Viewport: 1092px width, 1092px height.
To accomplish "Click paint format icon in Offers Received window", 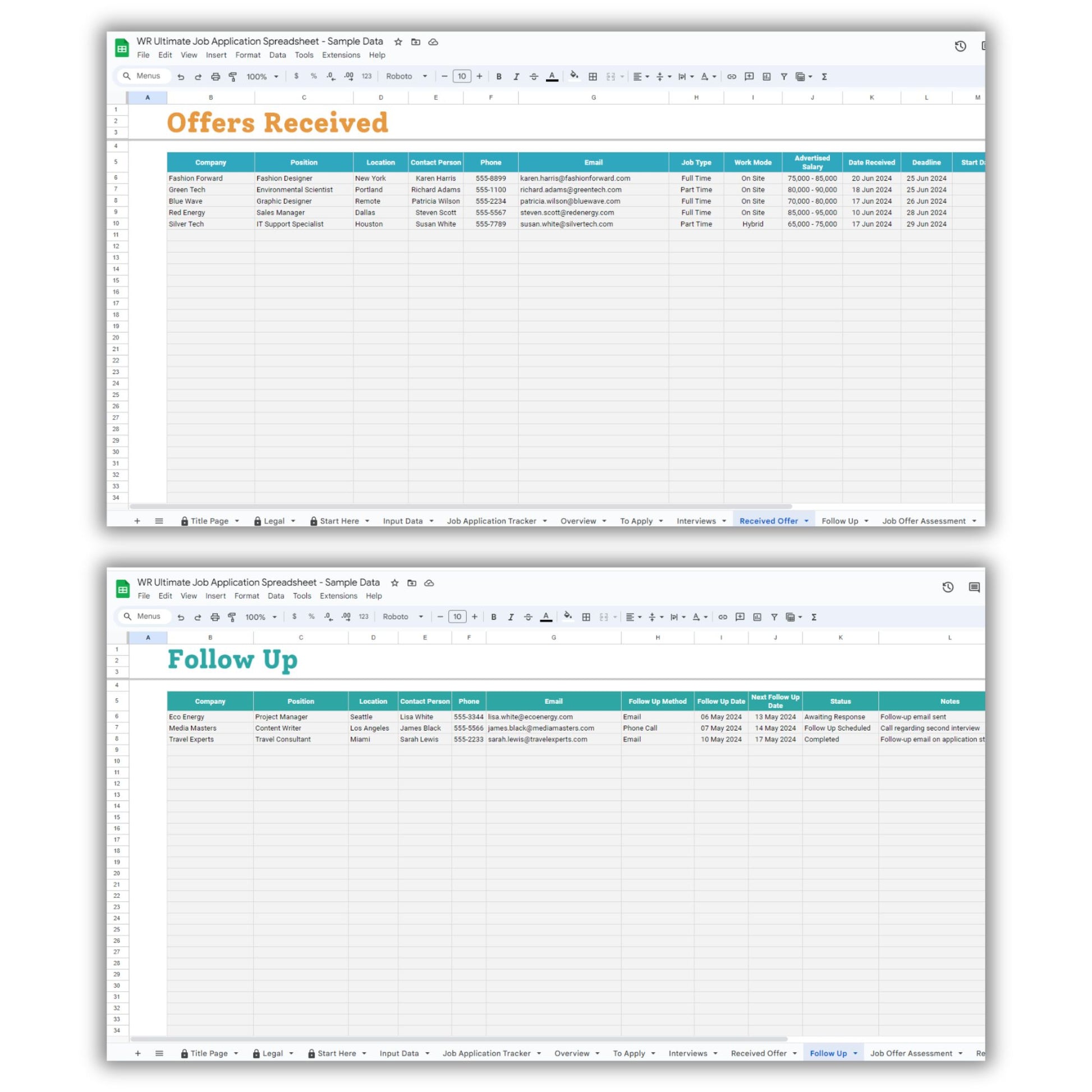I will tap(232, 76).
